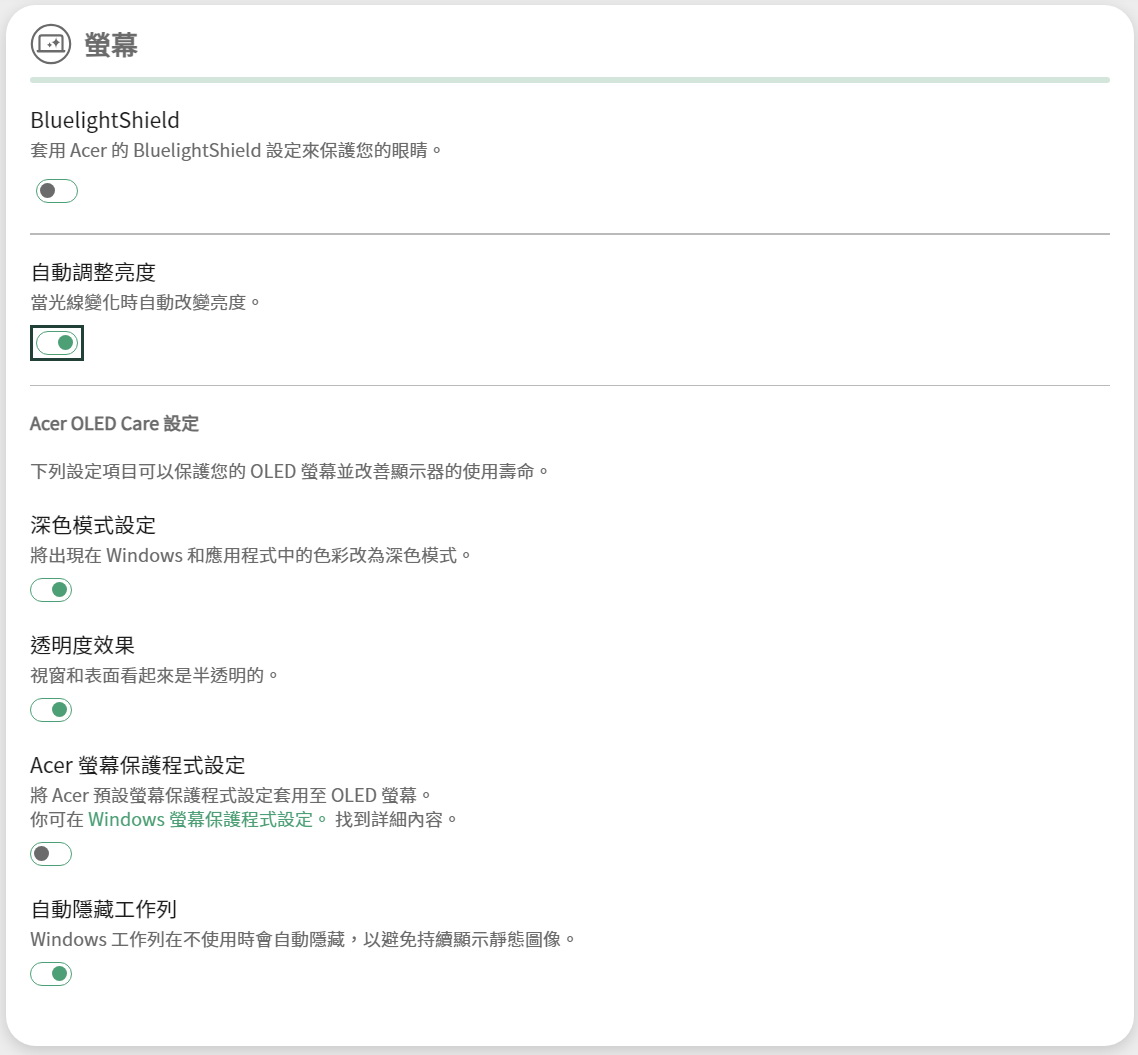
Task: Click the 深色模式設定 heading
Action: (x=93, y=525)
